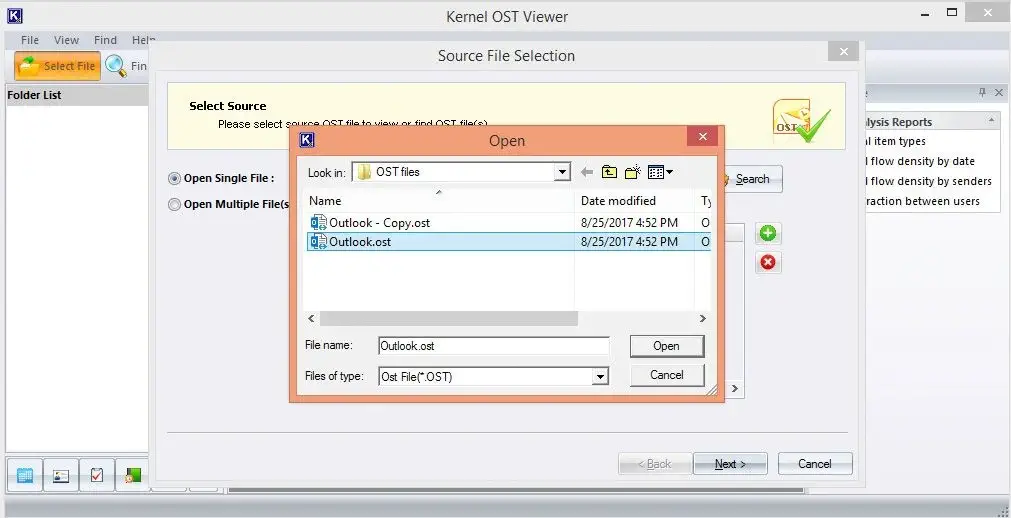Open the Tasks clipboard checkmark icon
The image size is (1011, 518).
tap(97, 476)
